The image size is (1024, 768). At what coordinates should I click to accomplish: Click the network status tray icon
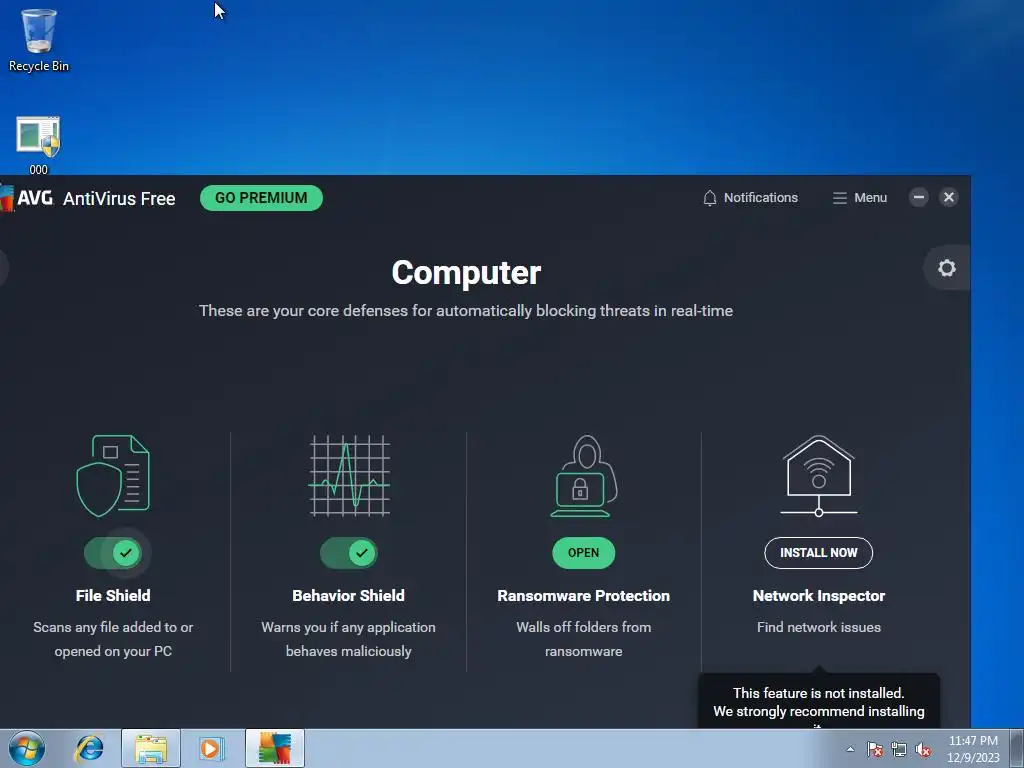coord(899,750)
